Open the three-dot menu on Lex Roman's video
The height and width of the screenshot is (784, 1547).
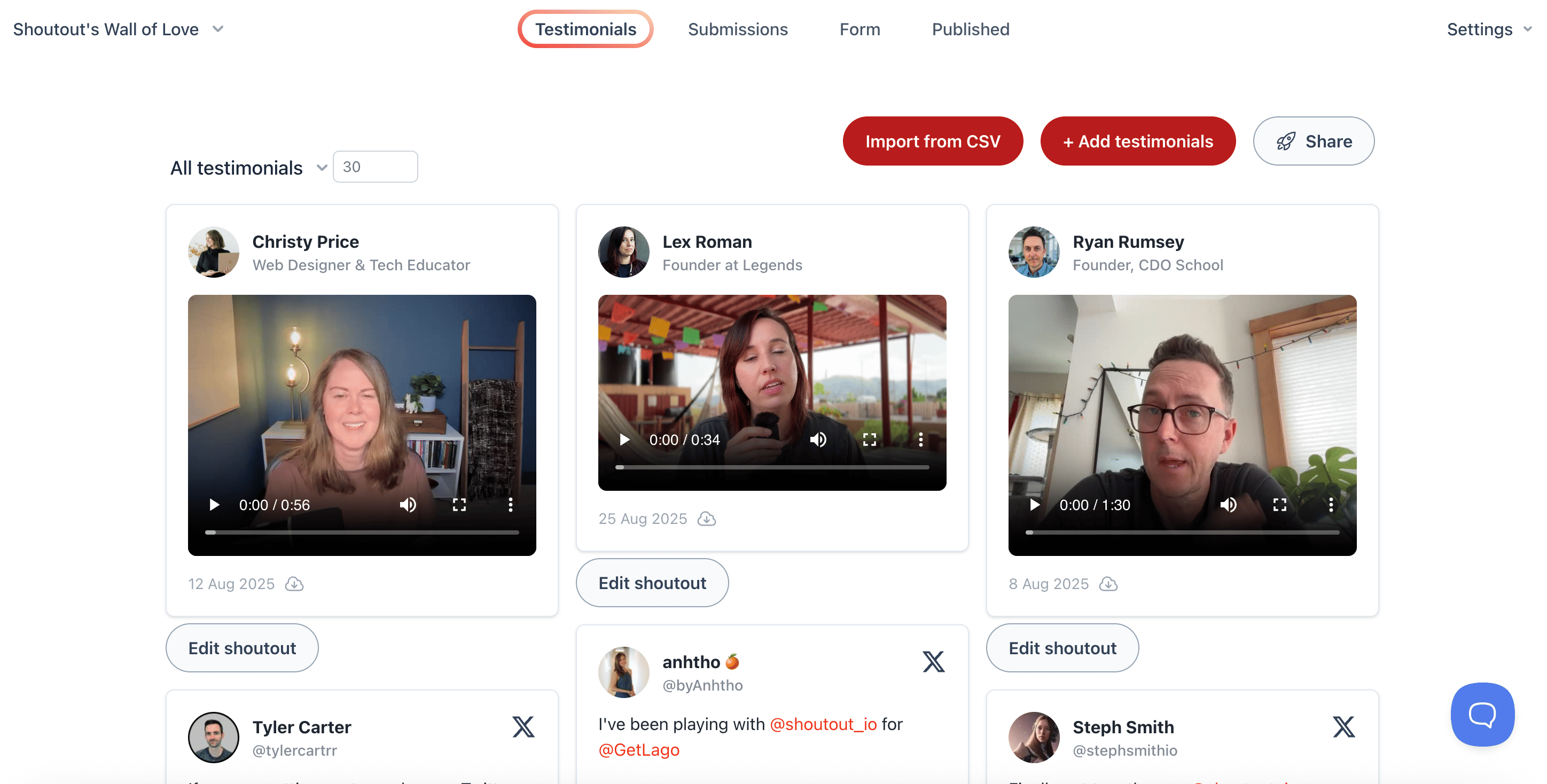point(920,439)
